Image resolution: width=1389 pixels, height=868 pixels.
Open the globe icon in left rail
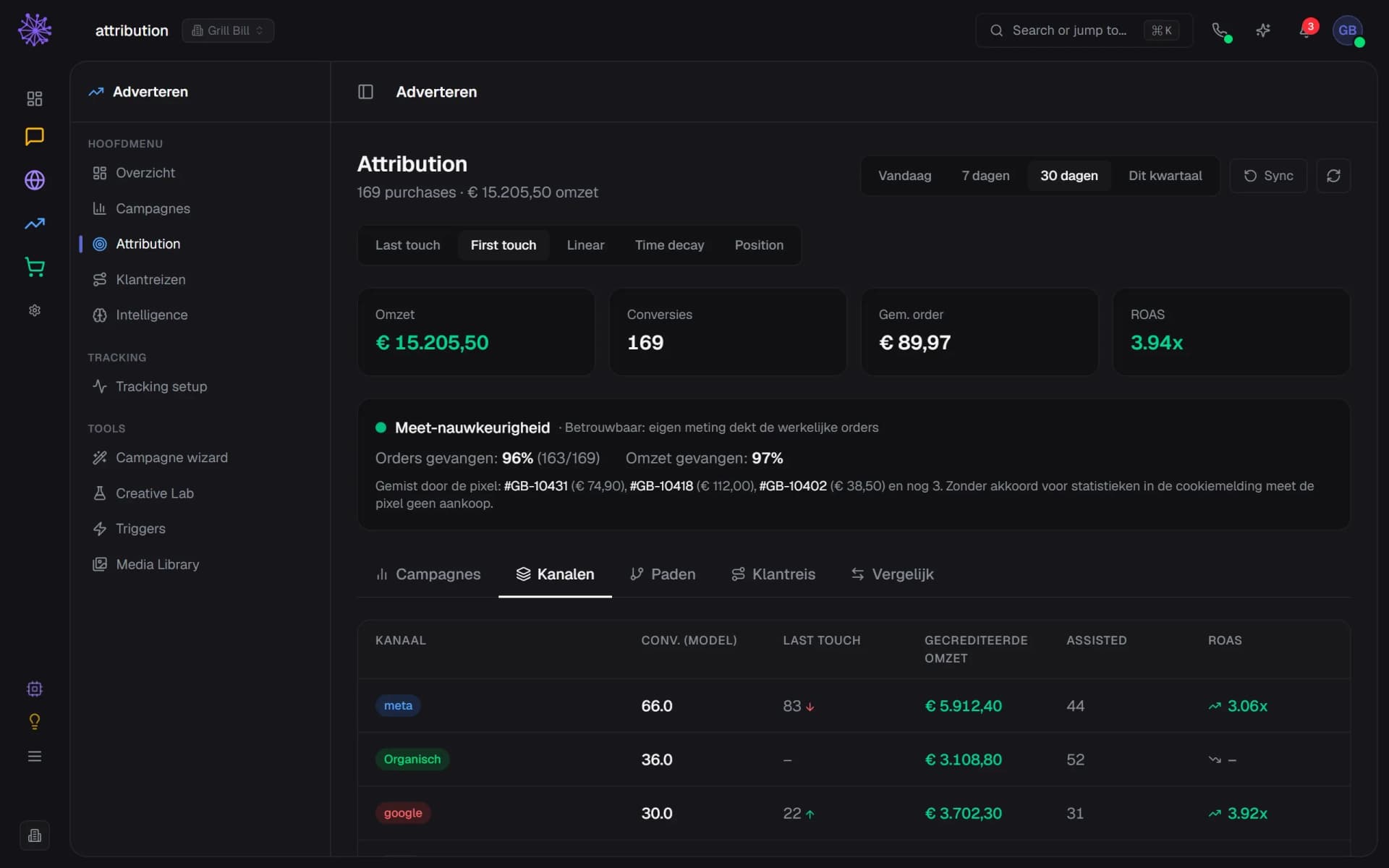(x=35, y=180)
